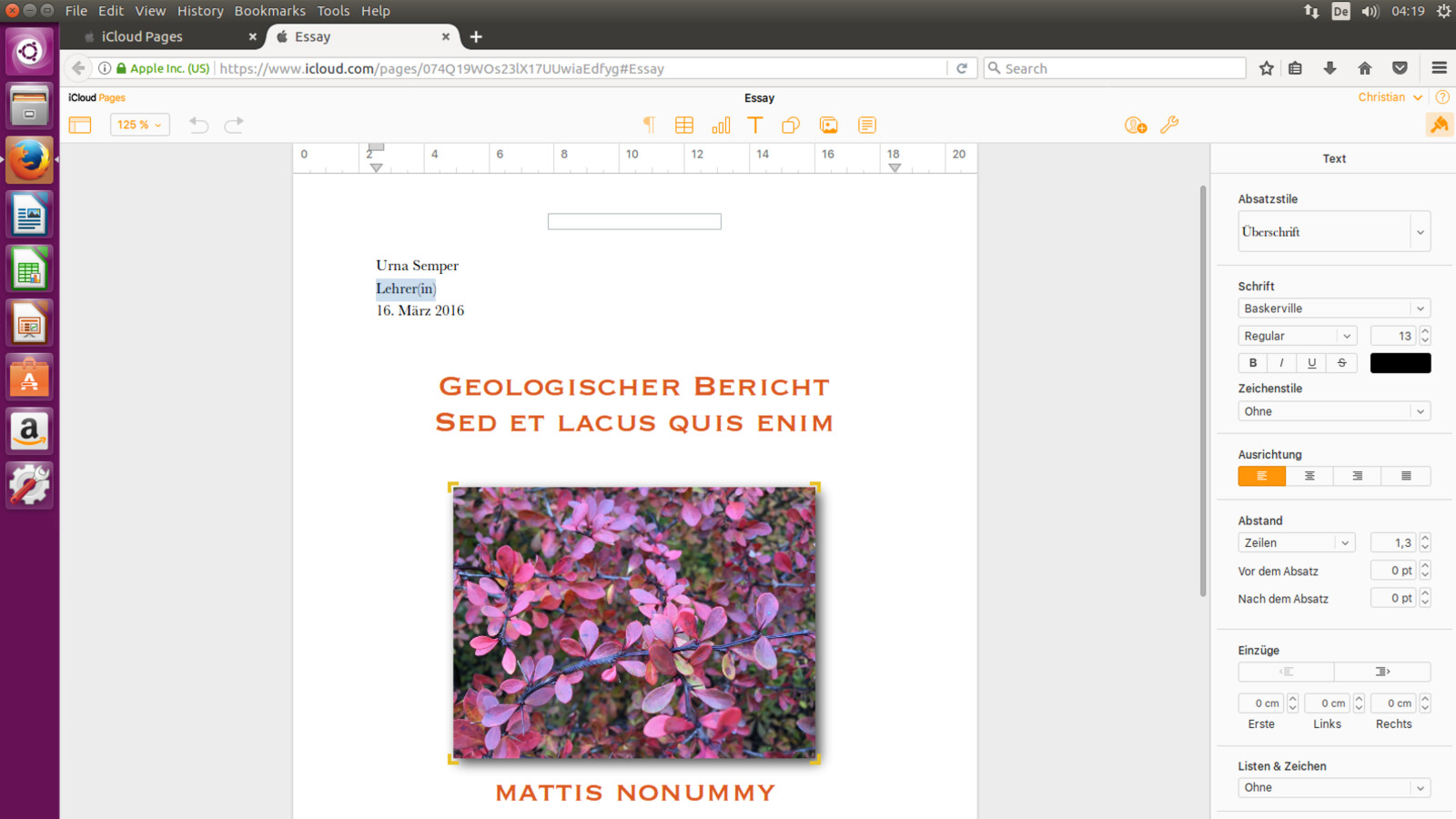Open the Zeichenstile Ohne dropdown
Screen dimensions: 1456x819
pyautogui.click(x=1333, y=410)
